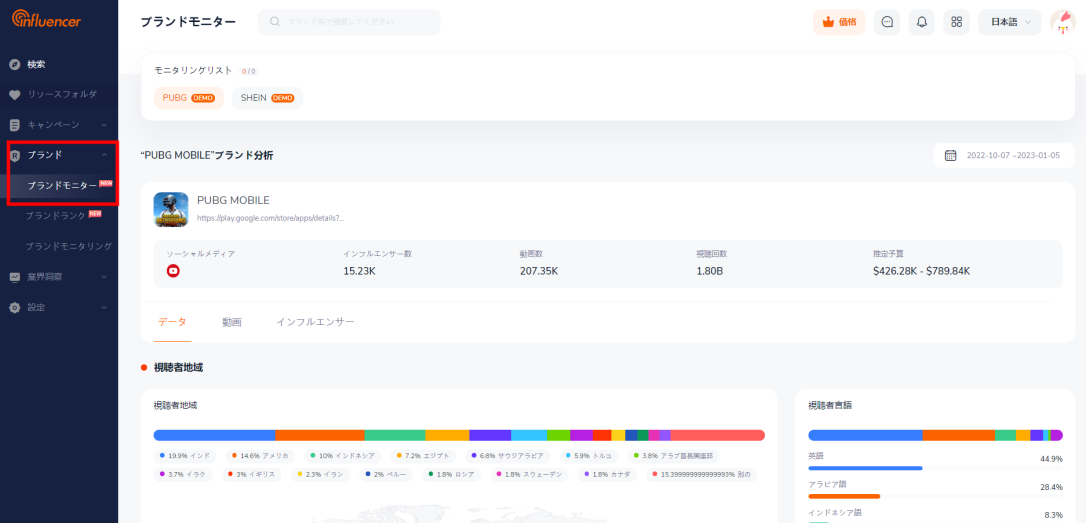Click the blue India segment in region bar

pos(214,435)
